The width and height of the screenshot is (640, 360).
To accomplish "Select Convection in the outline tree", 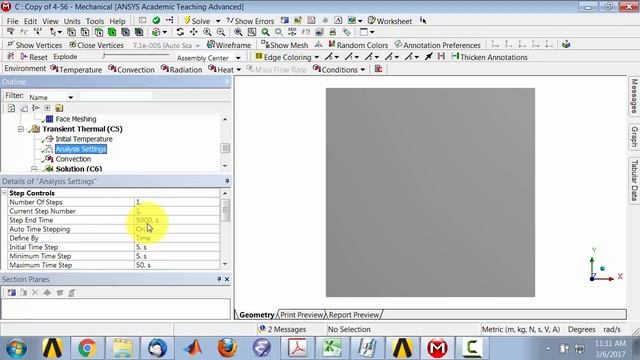I will 73,159.
